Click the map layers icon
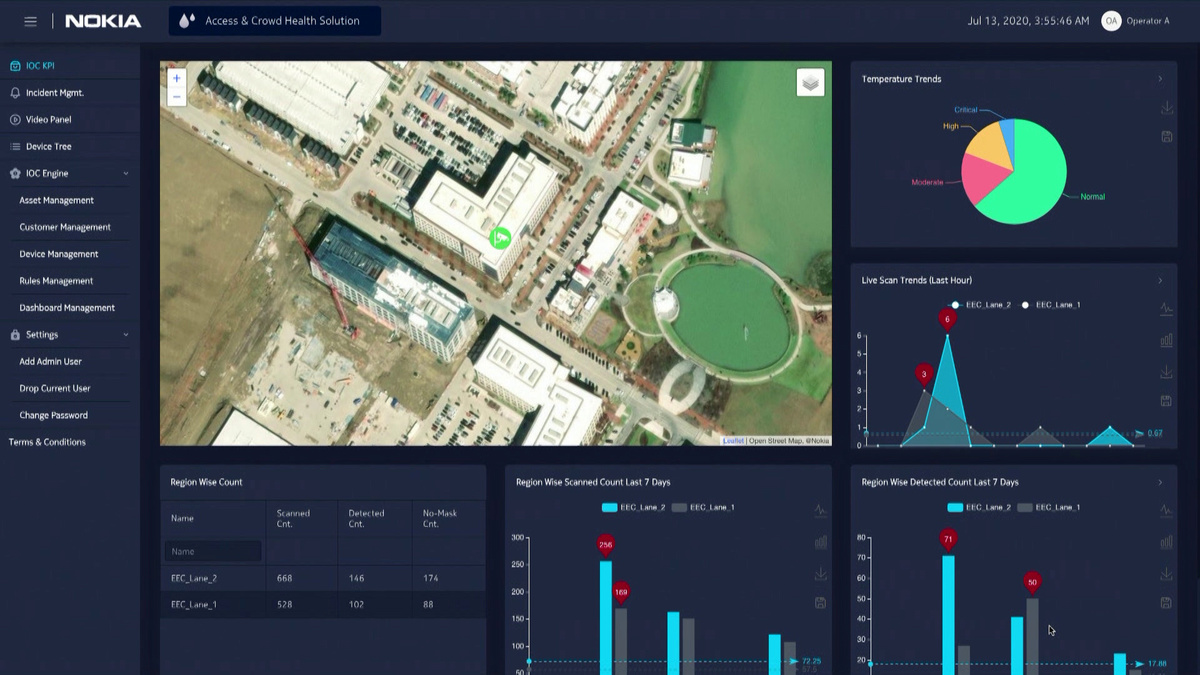Screen dimensions: 1200x675 [810, 83]
